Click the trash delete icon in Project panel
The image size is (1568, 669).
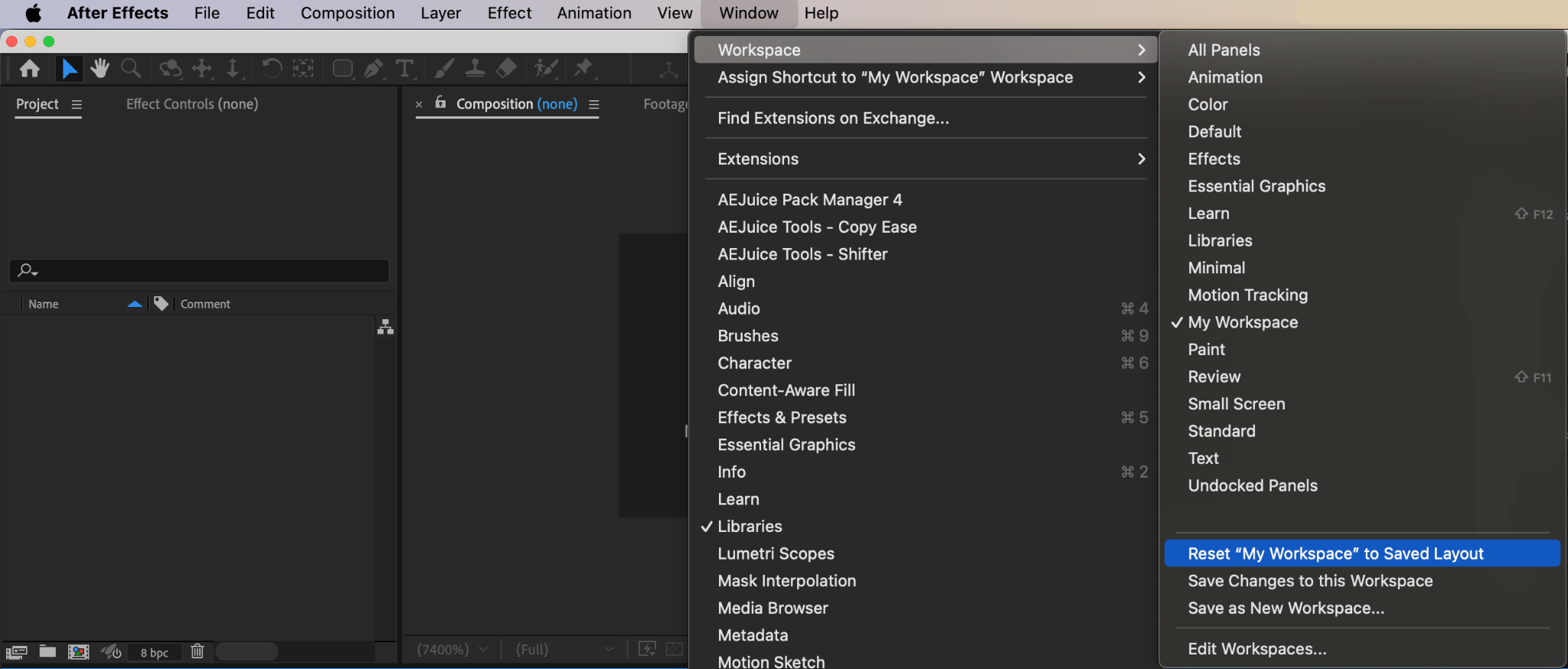pyautogui.click(x=198, y=651)
